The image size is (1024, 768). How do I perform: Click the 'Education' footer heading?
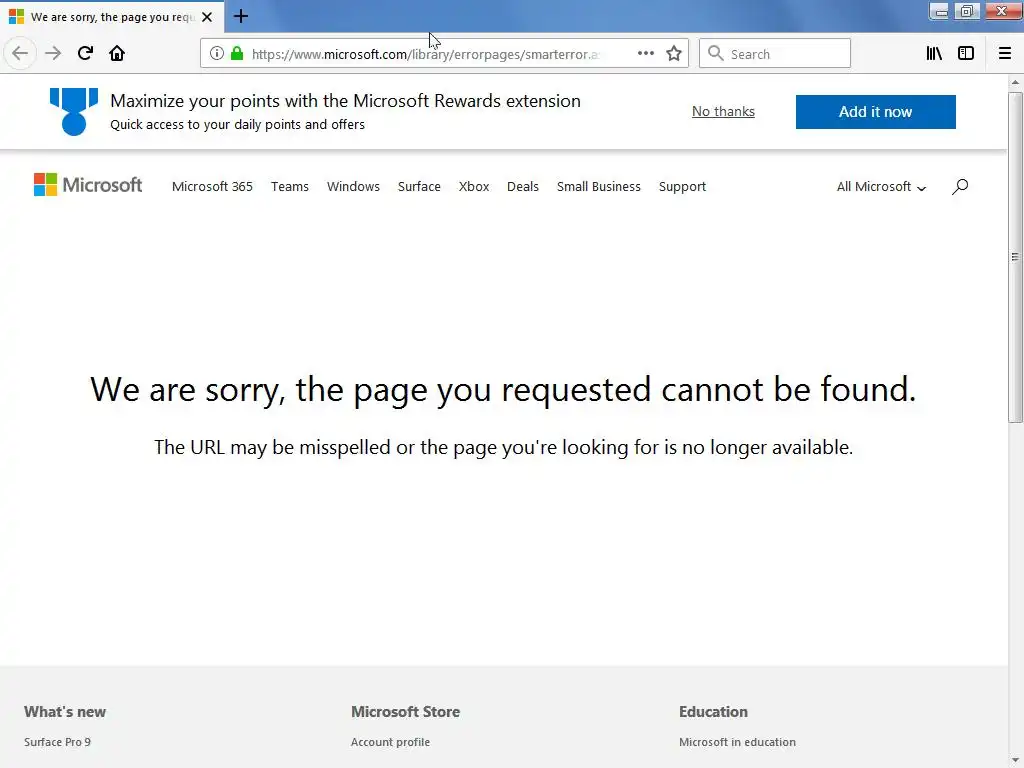click(x=713, y=712)
